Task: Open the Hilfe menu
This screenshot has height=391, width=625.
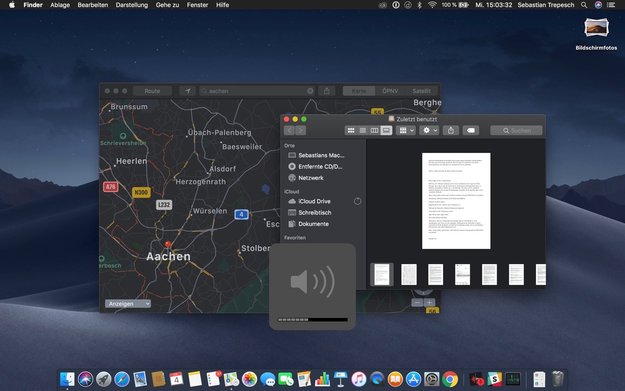Action: [222, 5]
